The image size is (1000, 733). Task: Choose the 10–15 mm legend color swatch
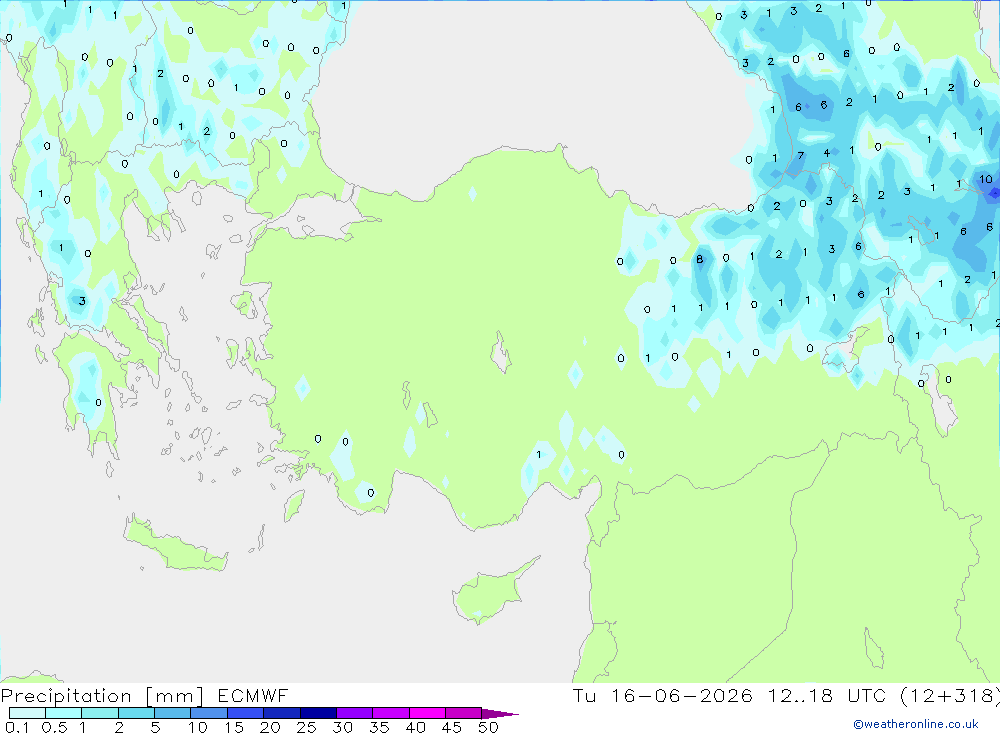pyautogui.click(x=209, y=713)
